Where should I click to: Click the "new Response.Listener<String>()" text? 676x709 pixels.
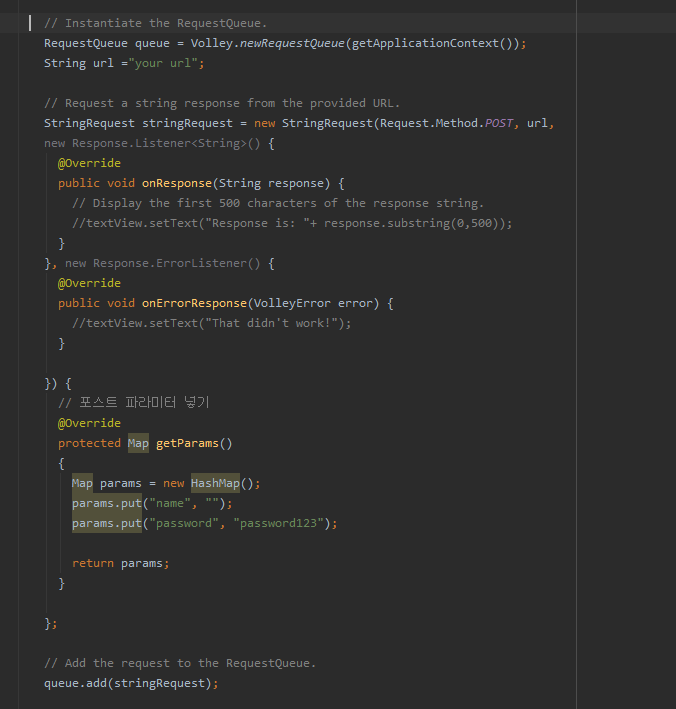pos(152,143)
